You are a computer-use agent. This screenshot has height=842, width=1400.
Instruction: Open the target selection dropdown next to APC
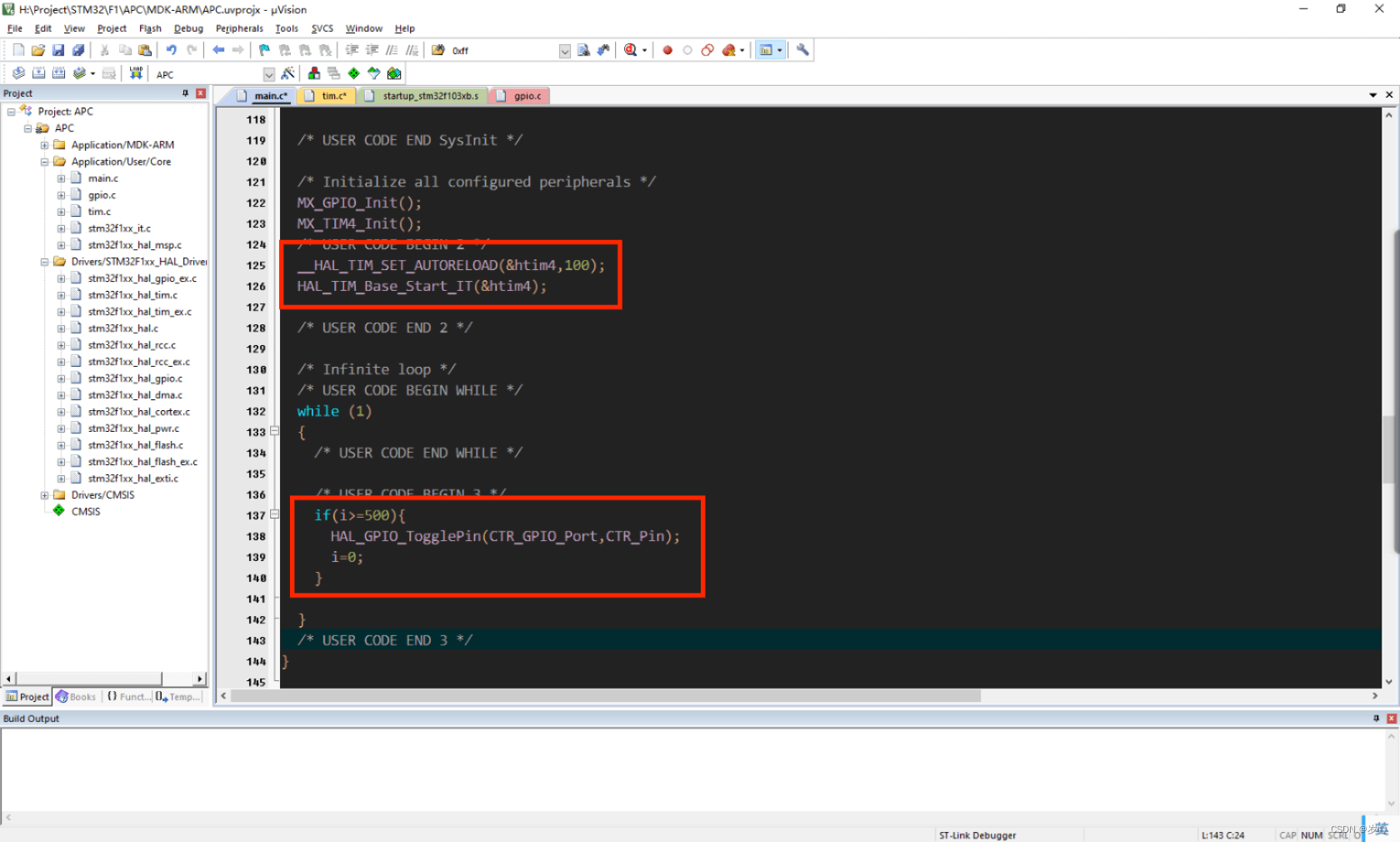point(268,74)
